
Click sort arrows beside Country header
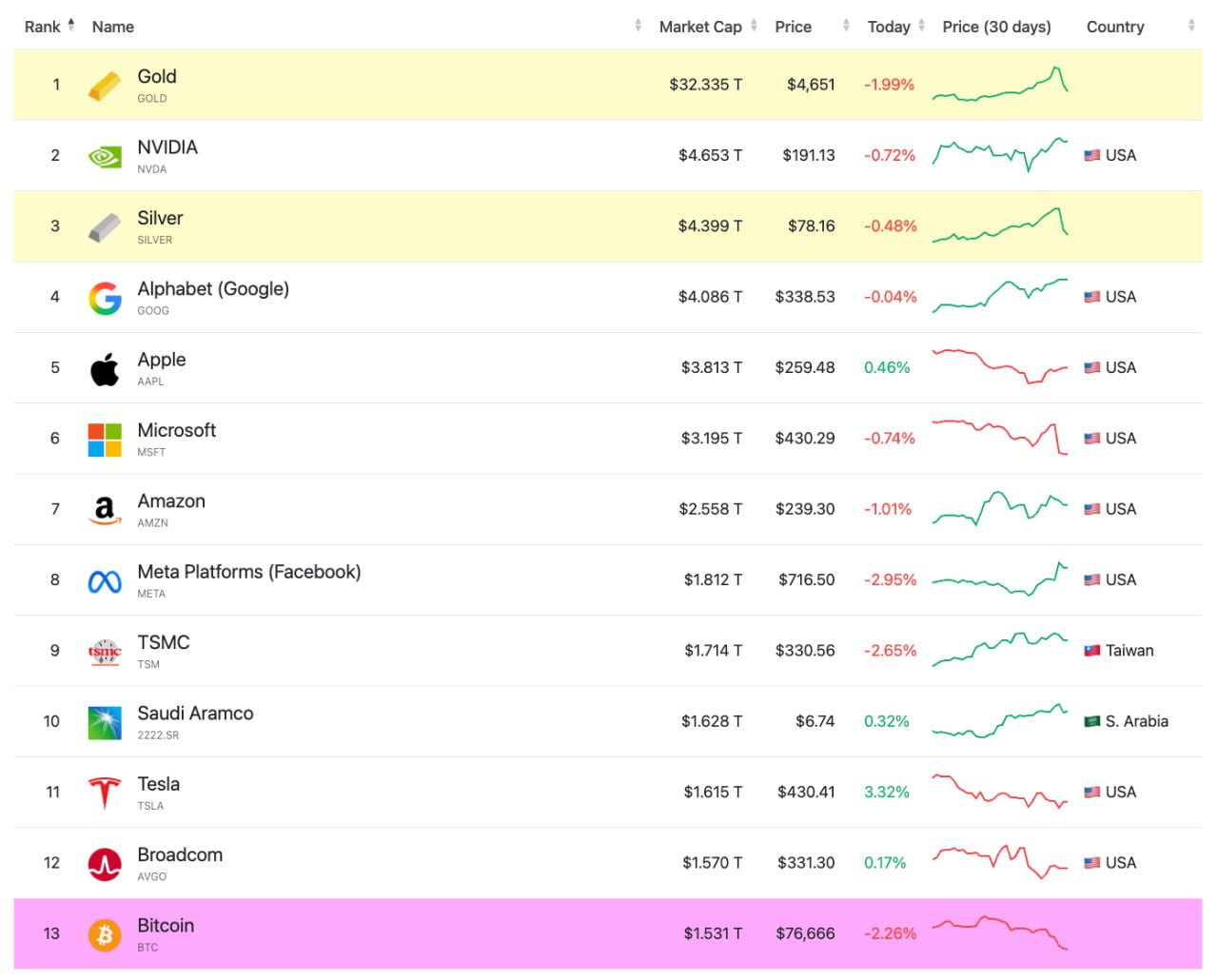coord(1191,26)
